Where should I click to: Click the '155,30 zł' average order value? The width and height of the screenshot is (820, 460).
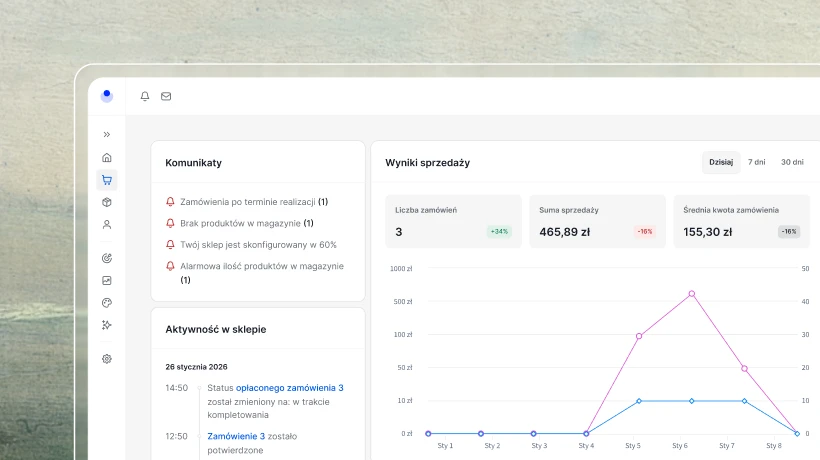pyautogui.click(x=707, y=232)
